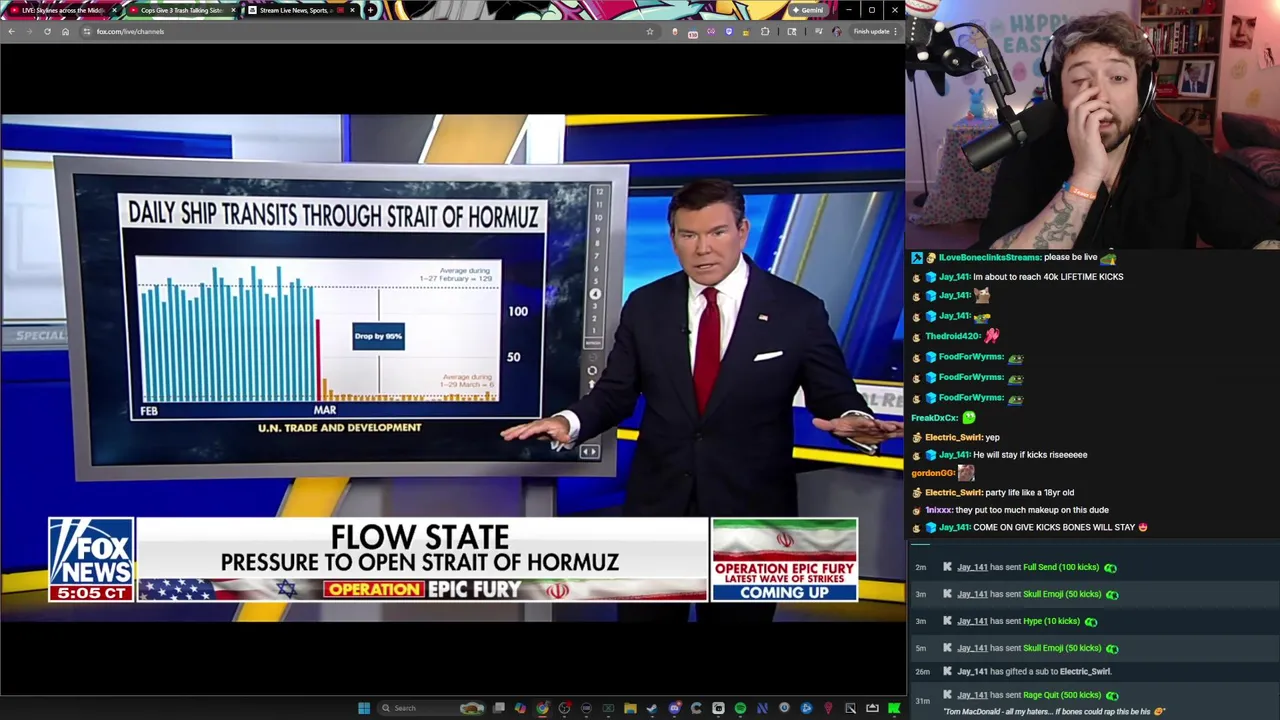Open Discord from the taskbar
The image size is (1280, 720).
pyautogui.click(x=674, y=708)
